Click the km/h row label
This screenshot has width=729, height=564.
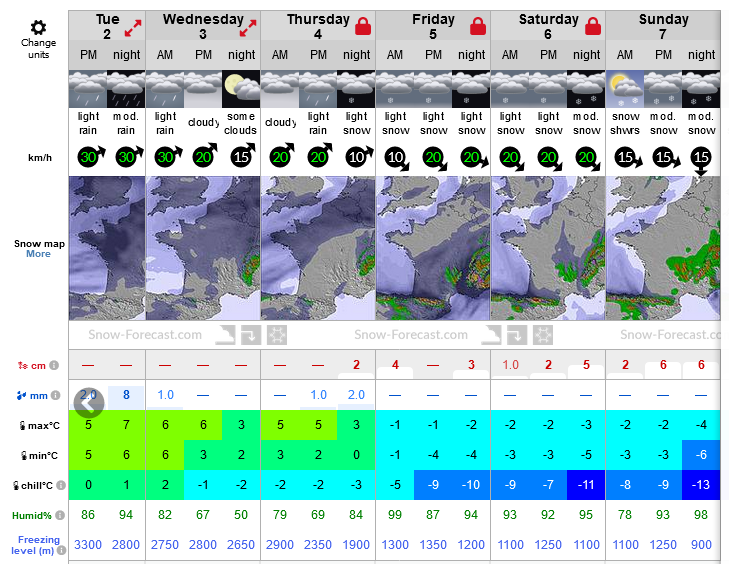pos(40,158)
